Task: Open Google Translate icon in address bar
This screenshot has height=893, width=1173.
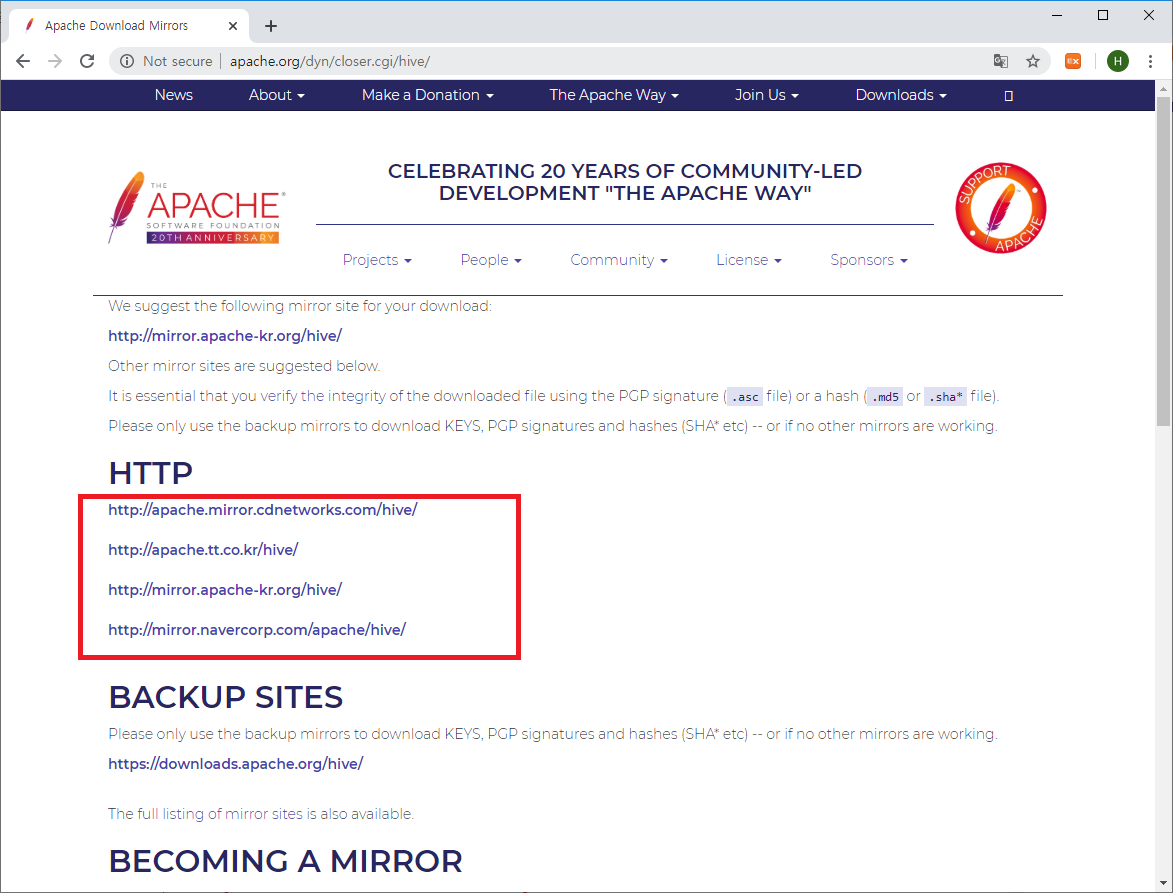Action: coord(1000,61)
